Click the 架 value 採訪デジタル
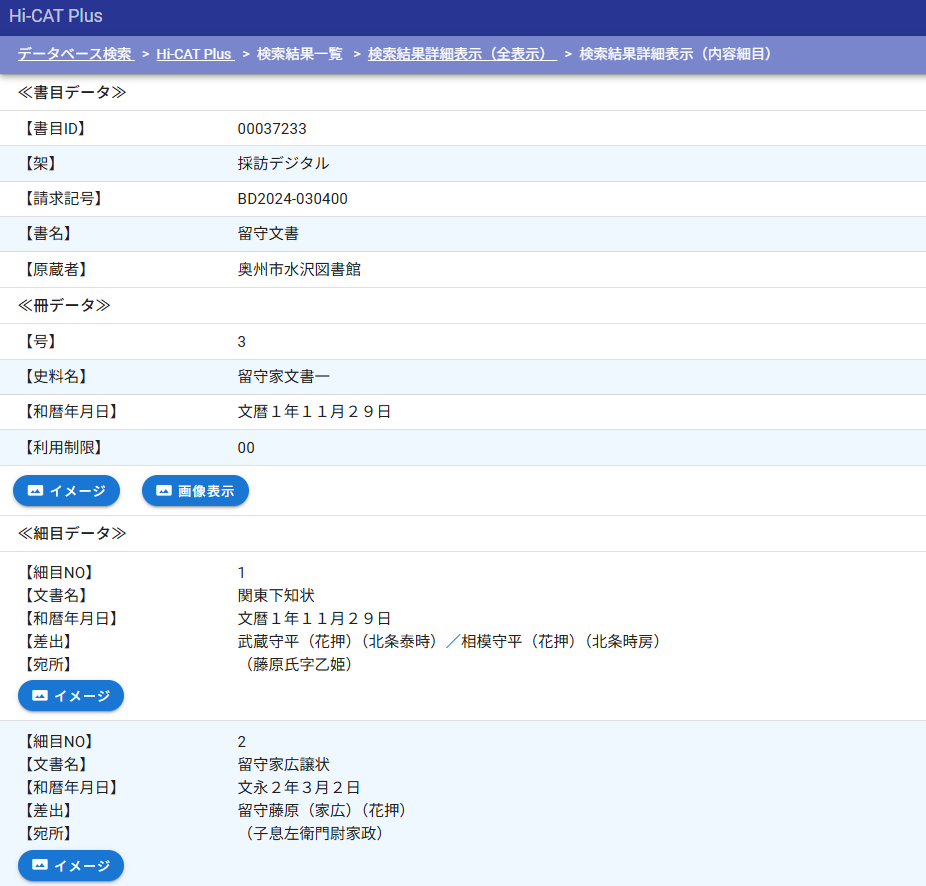The width and height of the screenshot is (926, 886). click(283, 164)
